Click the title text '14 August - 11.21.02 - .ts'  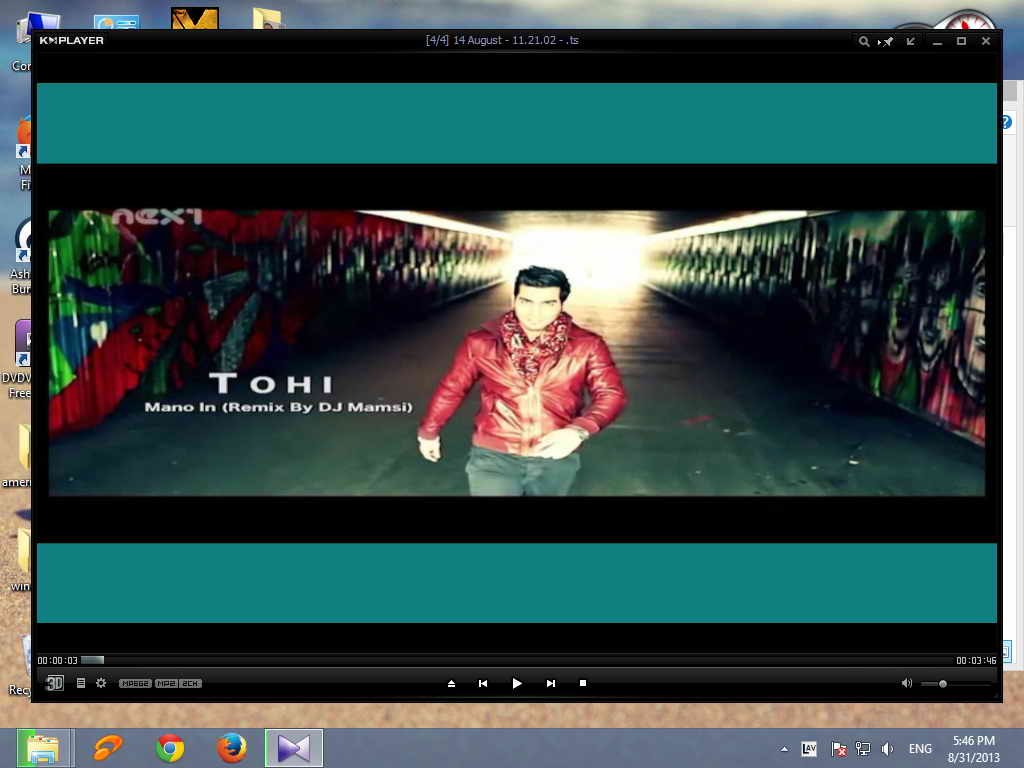coord(516,40)
